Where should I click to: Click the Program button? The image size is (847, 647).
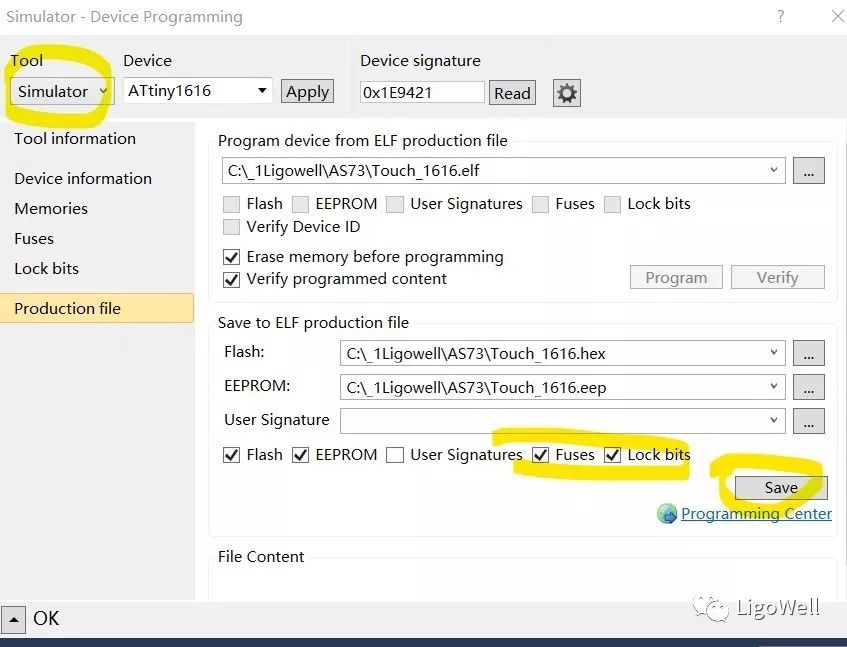pyautogui.click(x=676, y=277)
